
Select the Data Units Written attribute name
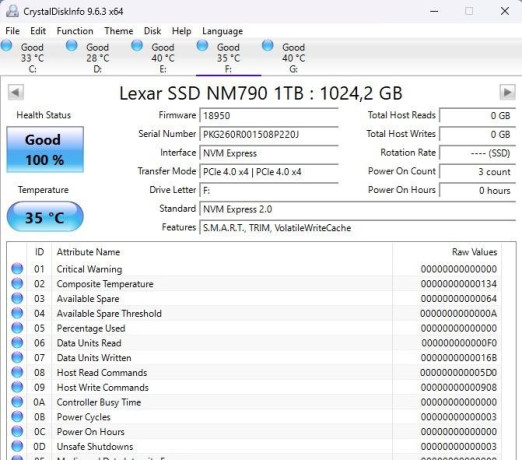tap(94, 358)
